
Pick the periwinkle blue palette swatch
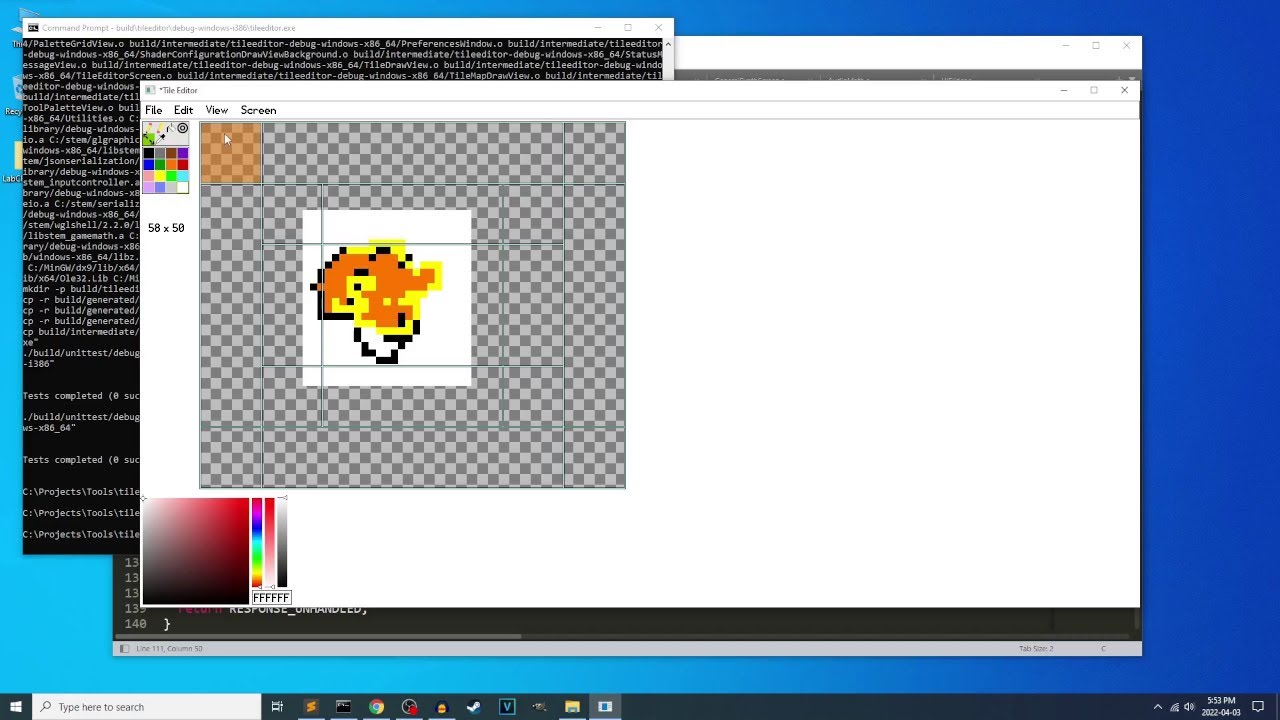(x=160, y=186)
